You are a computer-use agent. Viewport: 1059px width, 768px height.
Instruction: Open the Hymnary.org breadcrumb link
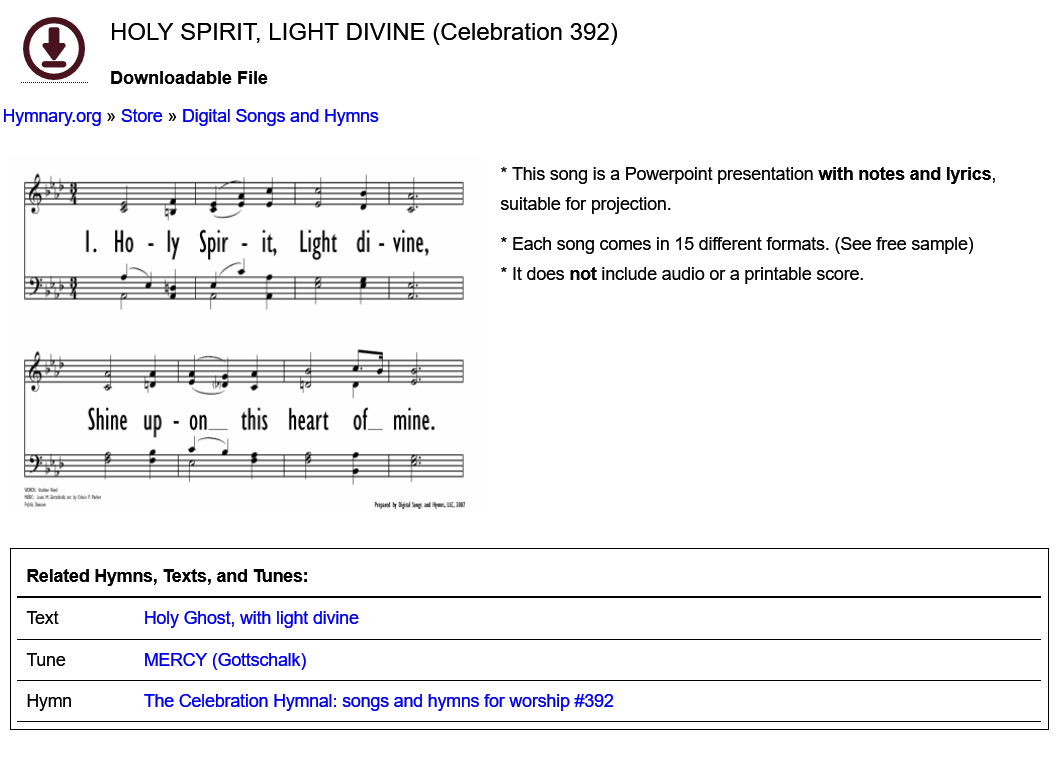(x=52, y=116)
